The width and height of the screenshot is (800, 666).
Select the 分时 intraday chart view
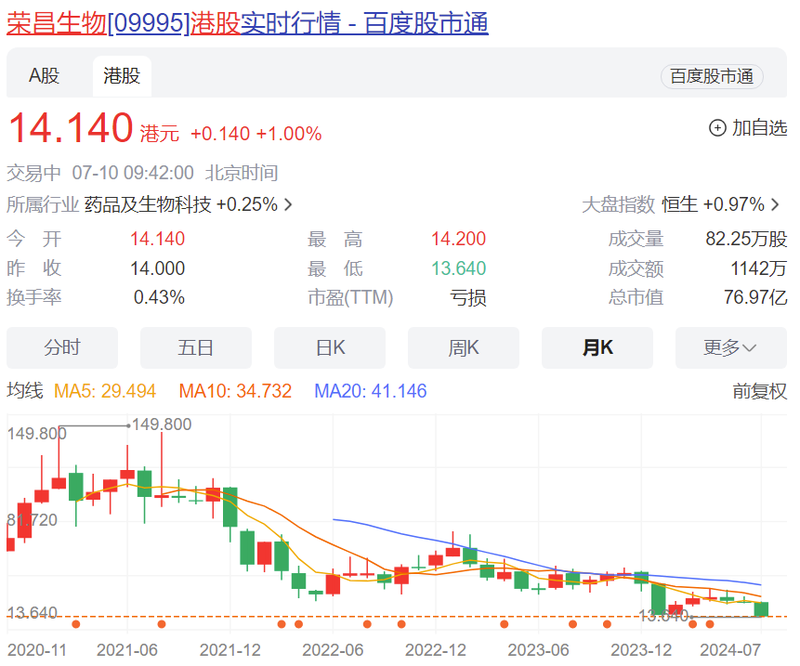coord(62,347)
